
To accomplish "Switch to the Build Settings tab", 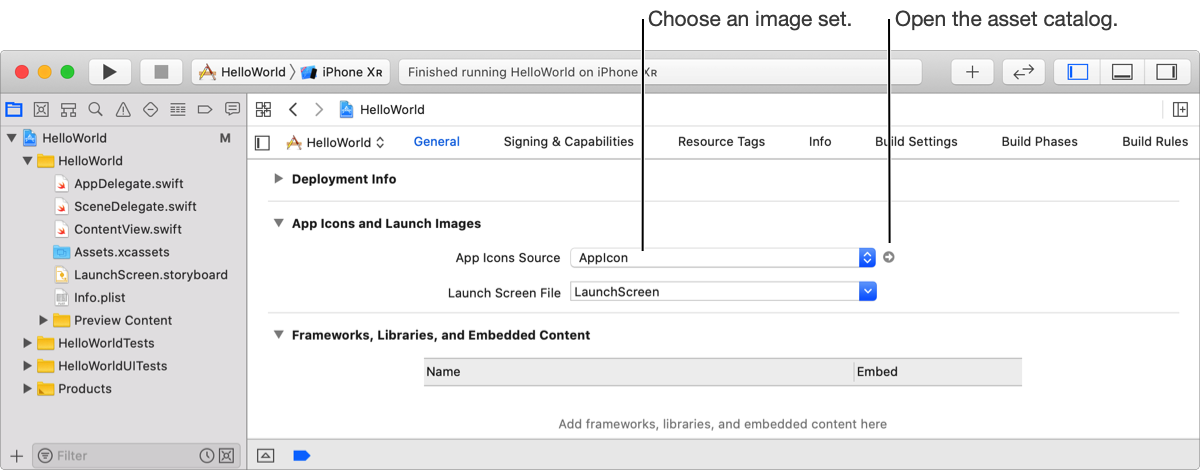I will click(x=916, y=142).
